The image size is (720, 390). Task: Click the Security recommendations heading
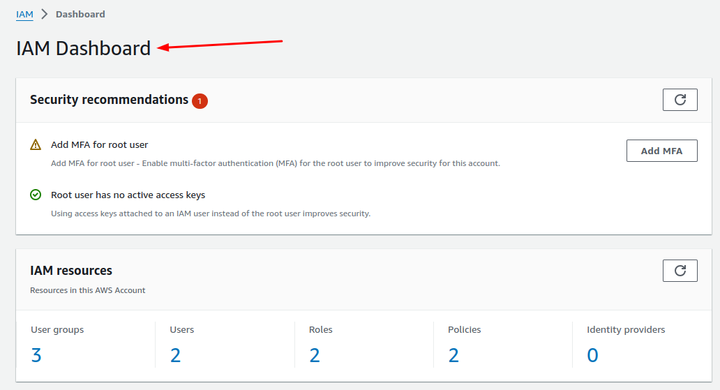pos(109,100)
